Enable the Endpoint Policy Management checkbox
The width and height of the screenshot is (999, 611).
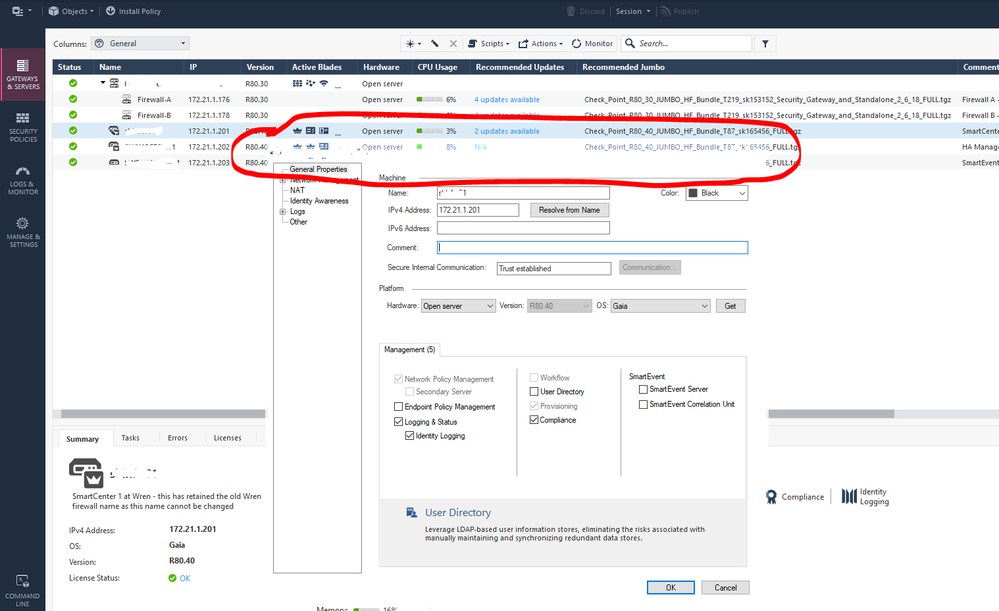tap(400, 407)
